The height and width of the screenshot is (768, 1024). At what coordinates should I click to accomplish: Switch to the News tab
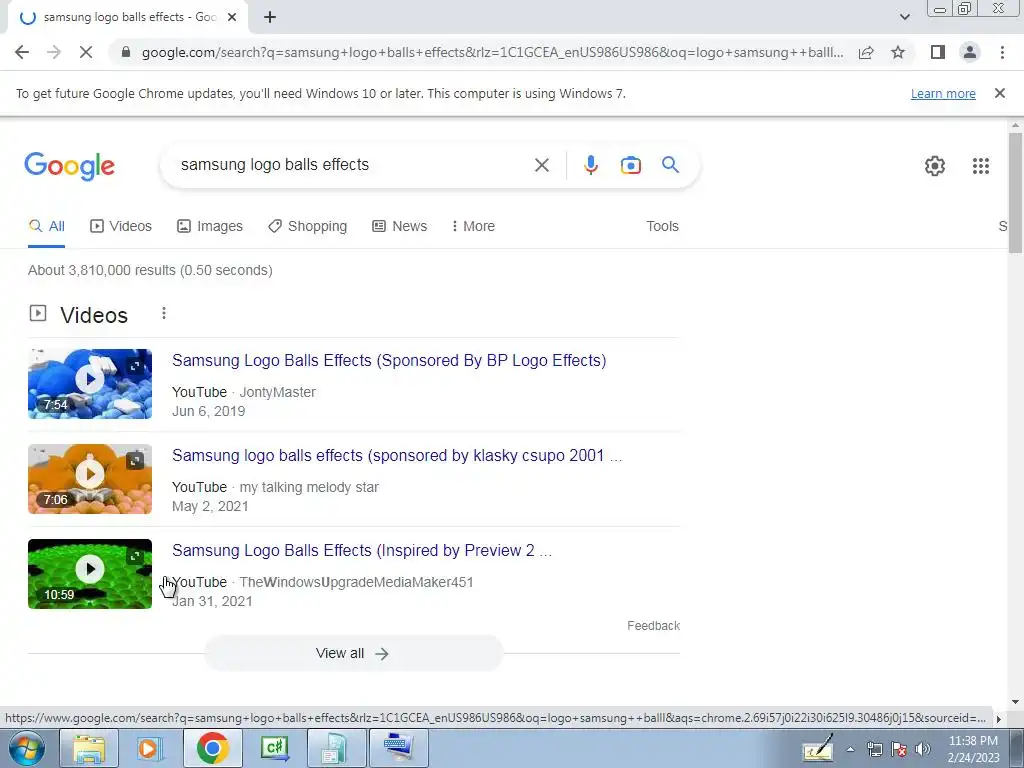point(400,226)
